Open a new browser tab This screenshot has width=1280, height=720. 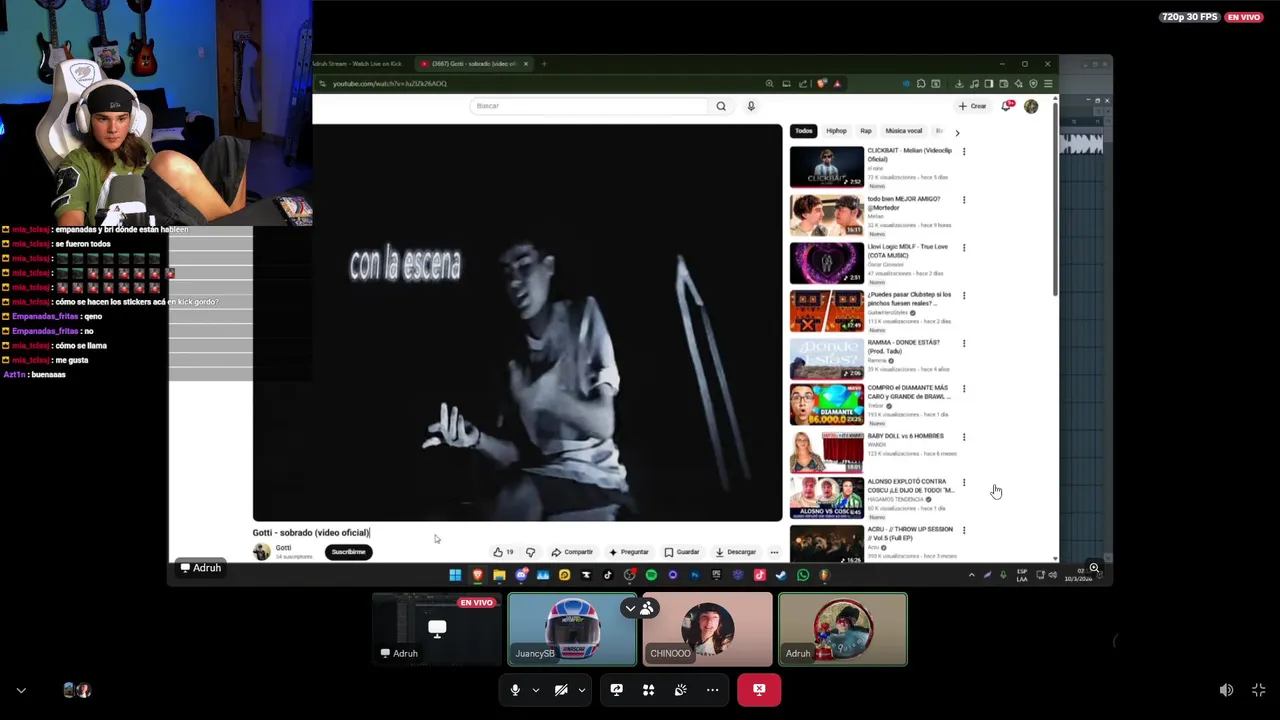coord(544,64)
